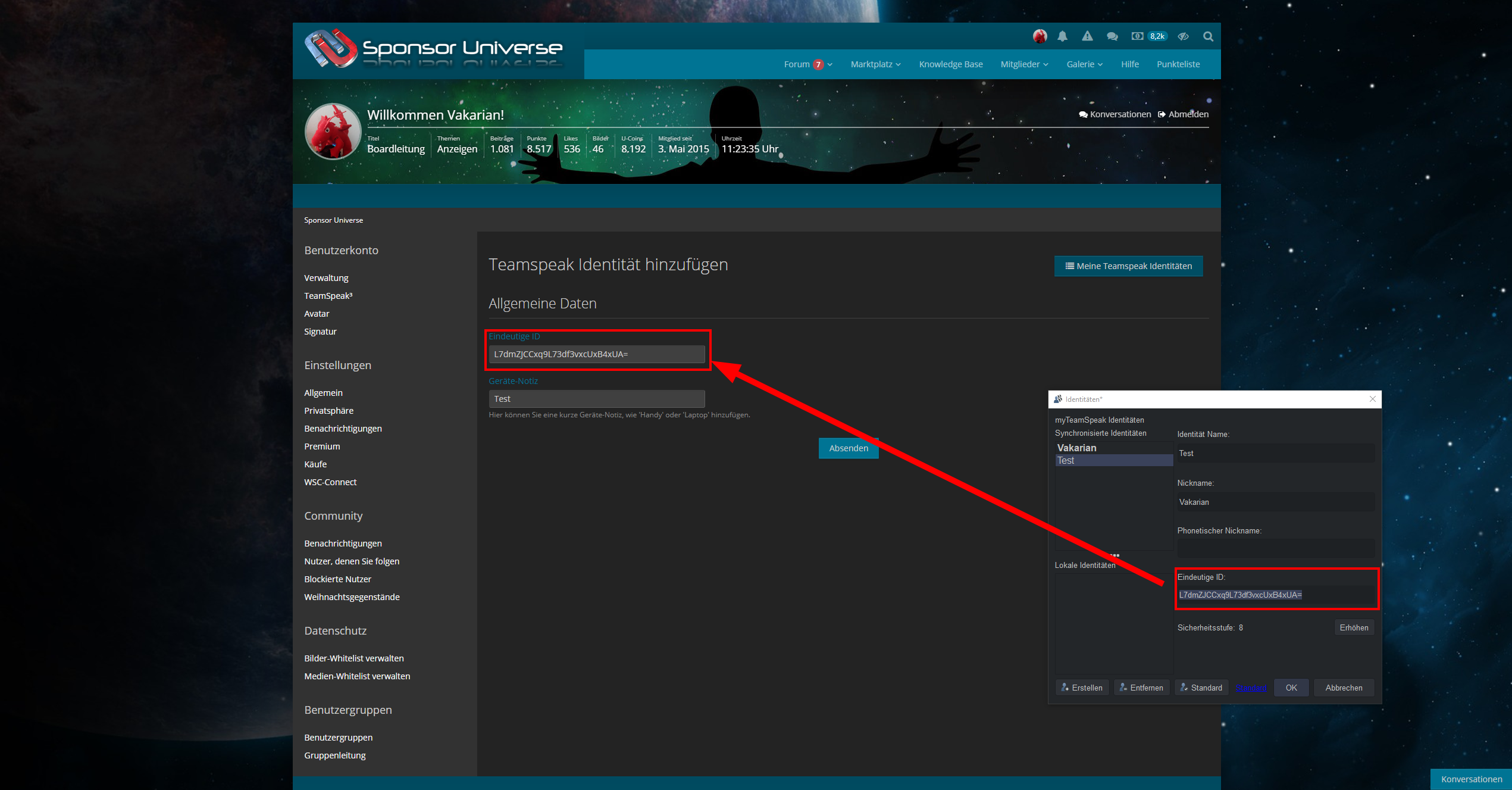Open conversations speech bubbles icon in header
Image resolution: width=1512 pixels, height=790 pixels.
pyautogui.click(x=1112, y=36)
